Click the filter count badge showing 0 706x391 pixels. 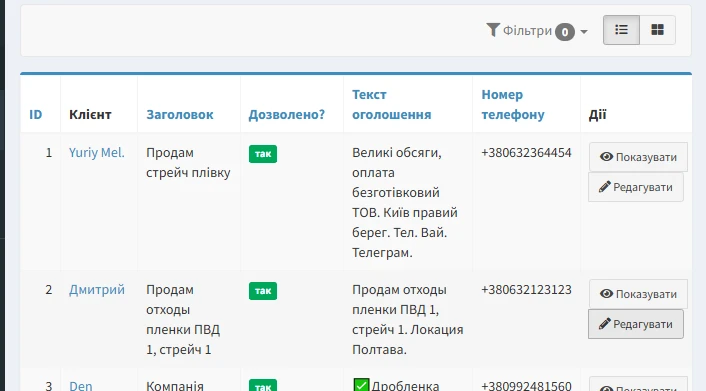point(565,32)
